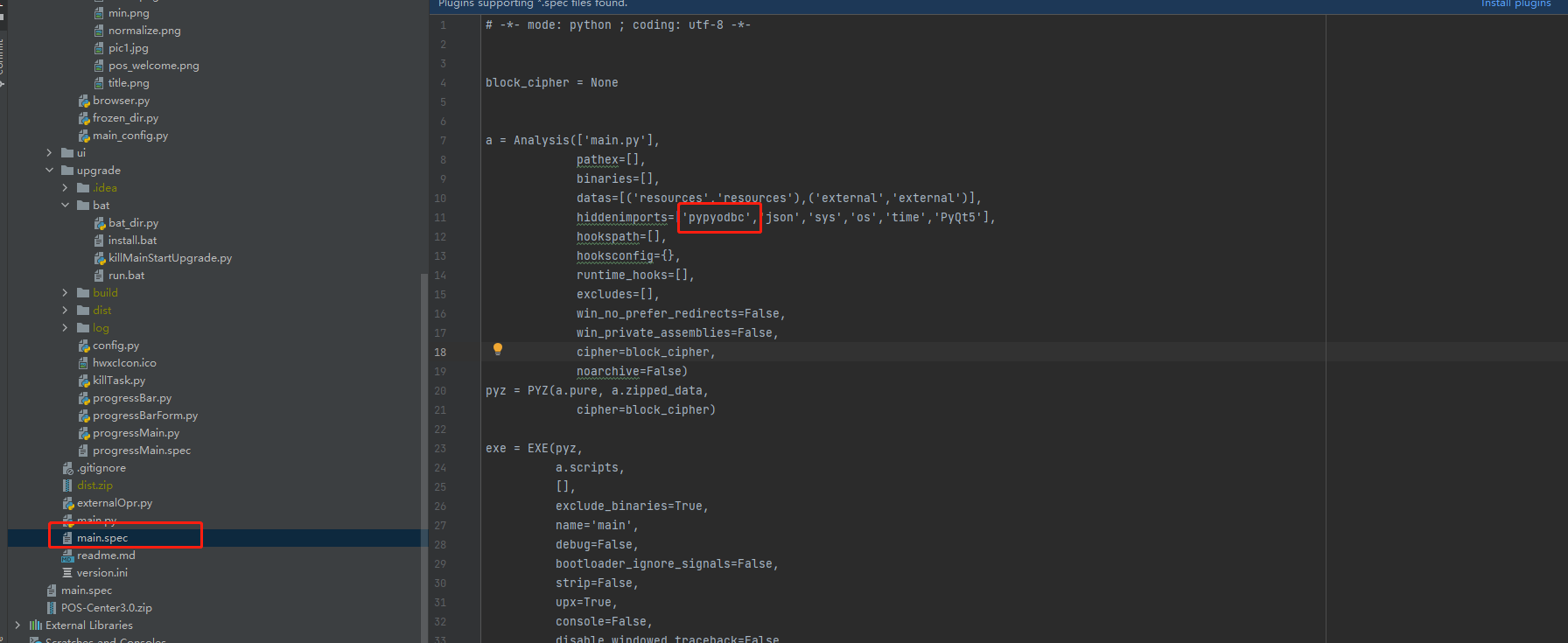Image resolution: width=1568 pixels, height=643 pixels.
Task: Click the normalize.png file icon
Action: (x=99, y=31)
